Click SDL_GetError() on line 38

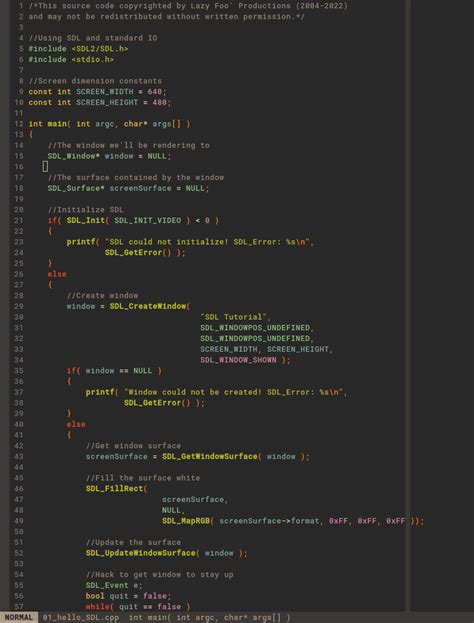click(x=157, y=402)
